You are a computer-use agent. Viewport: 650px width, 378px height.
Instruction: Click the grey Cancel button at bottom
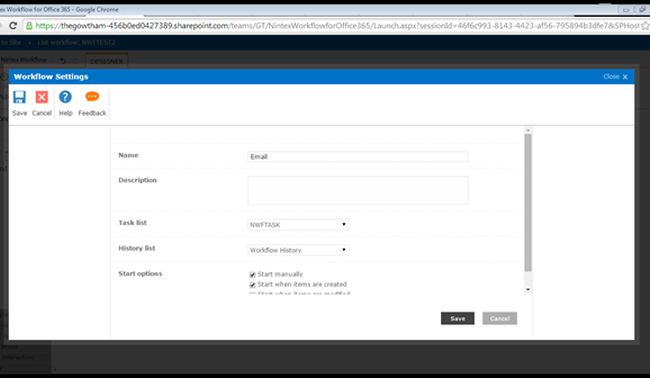[x=500, y=318]
